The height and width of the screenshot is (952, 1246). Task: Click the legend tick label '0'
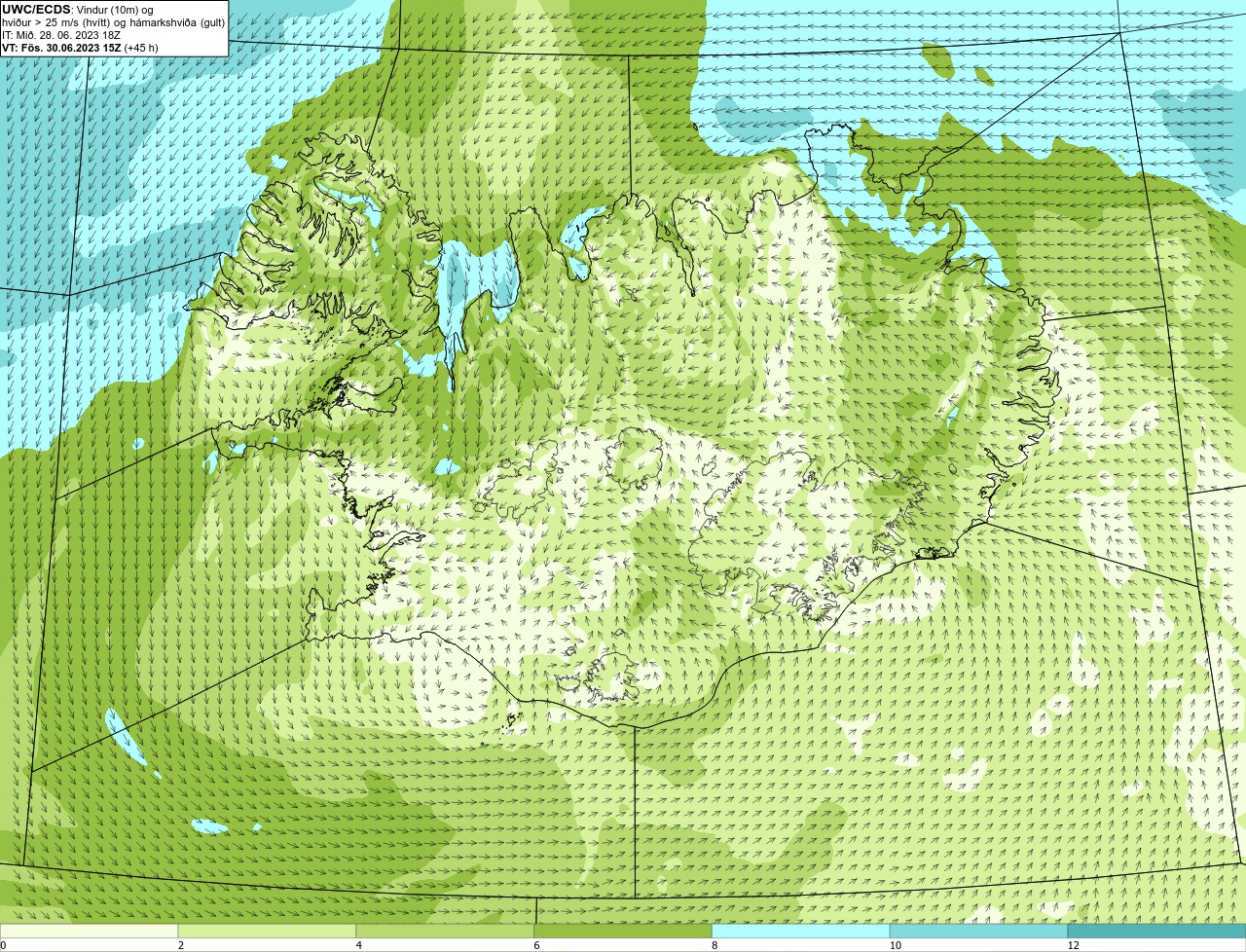pyautogui.click(x=3, y=945)
